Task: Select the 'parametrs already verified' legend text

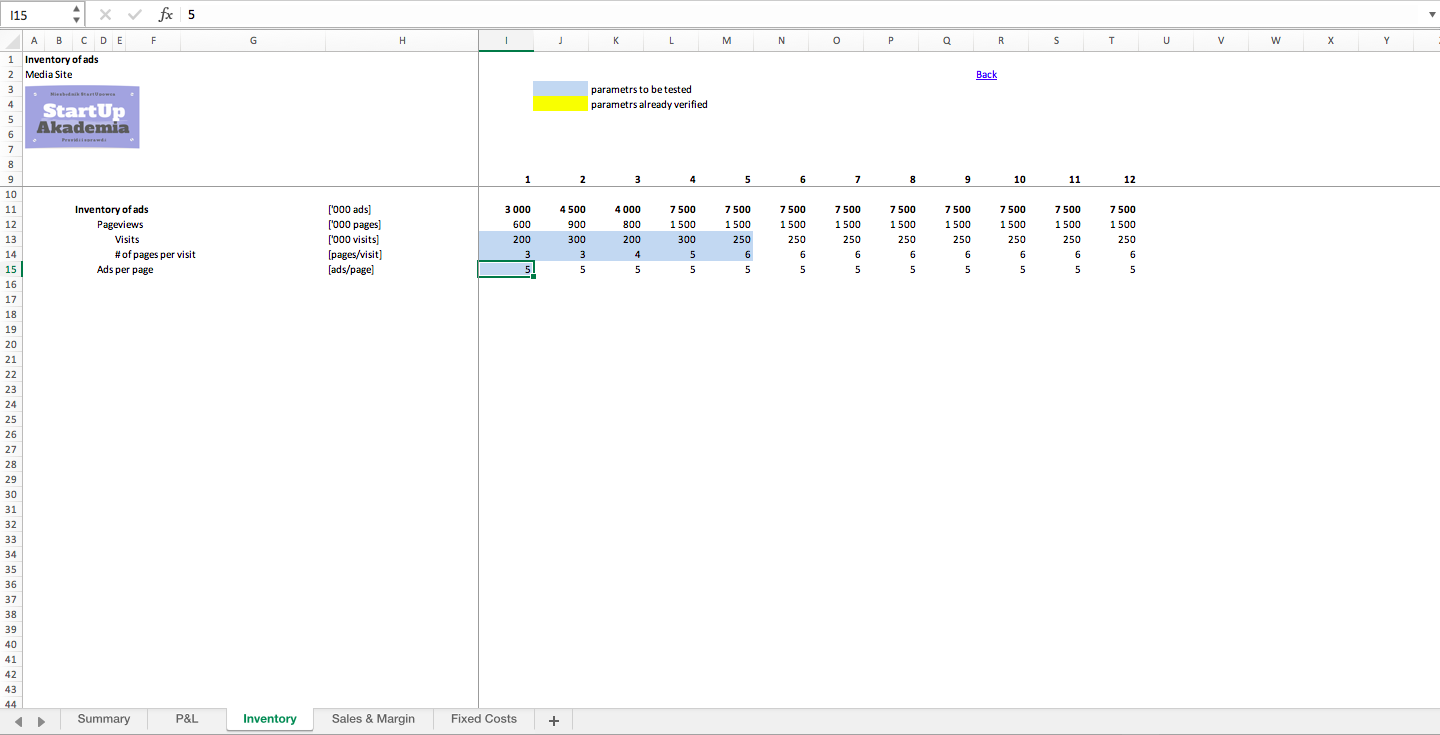Action: pyautogui.click(x=649, y=105)
